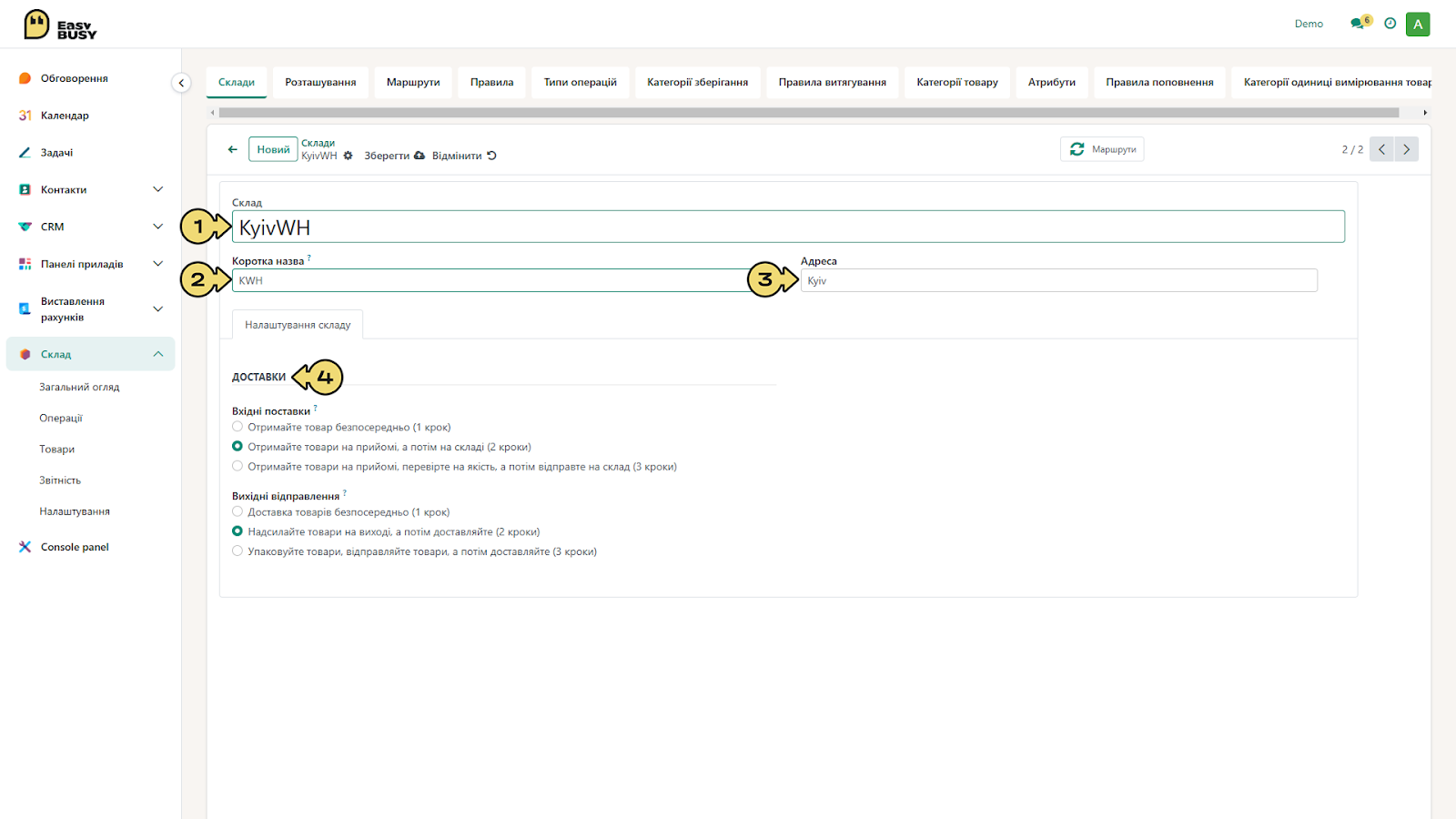Click the Зберегти save button
Viewport: 1456px width, 819px height.
tap(394, 156)
